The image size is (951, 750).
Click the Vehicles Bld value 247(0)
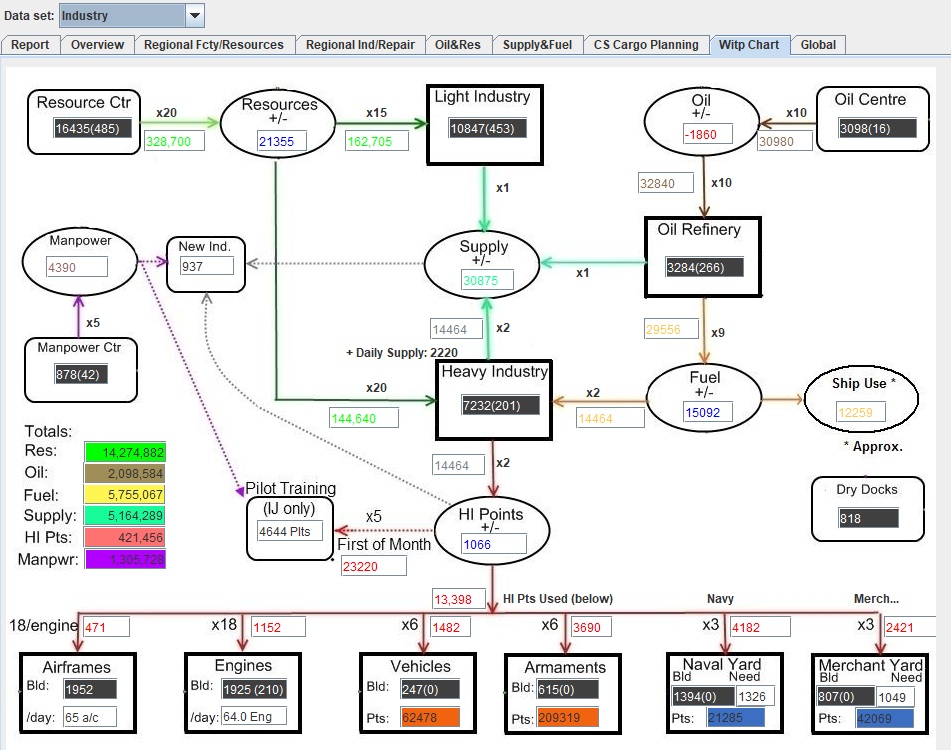[x=430, y=689]
